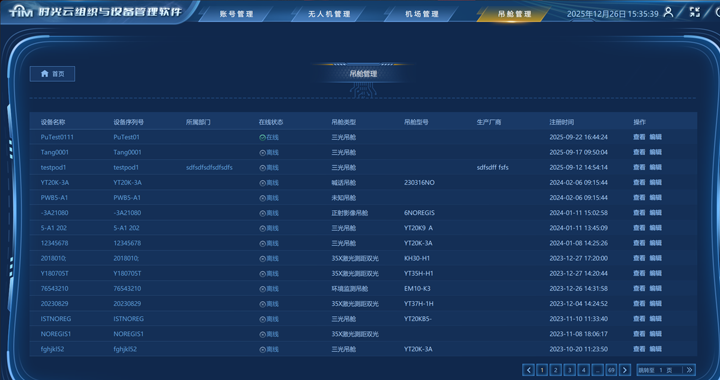720x380 pixels.
Task: Go to the previous page arrow
Action: coord(529,370)
